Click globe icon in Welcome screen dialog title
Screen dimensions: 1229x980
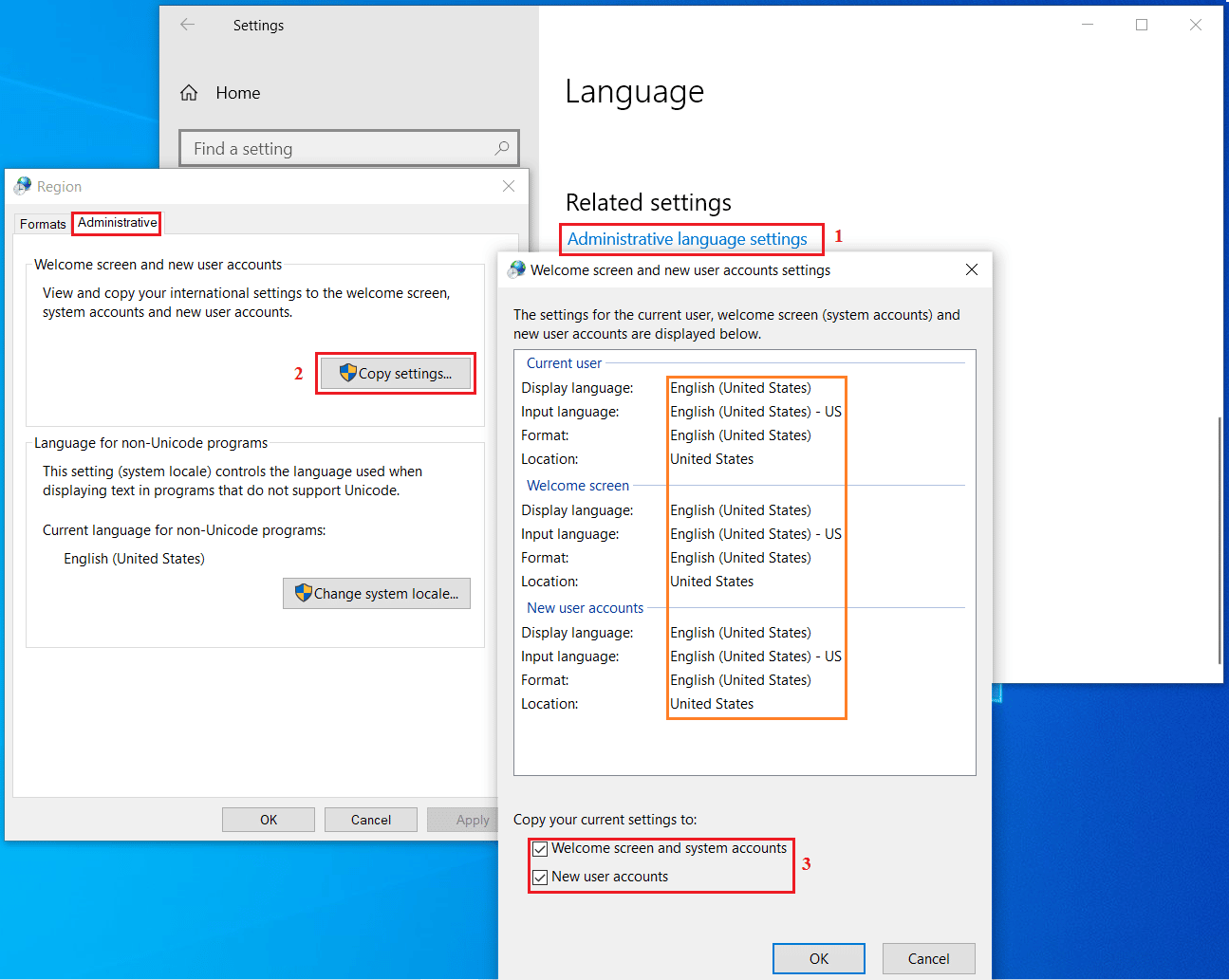point(516,269)
